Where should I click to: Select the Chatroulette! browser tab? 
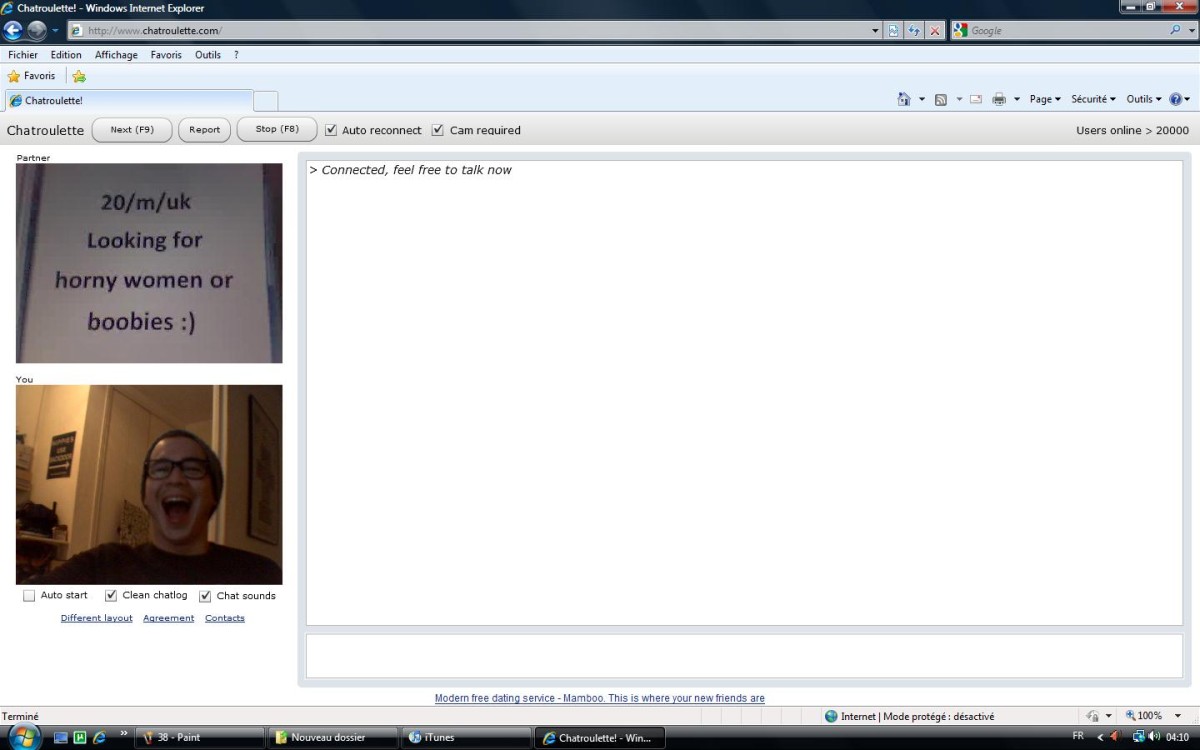tap(129, 100)
